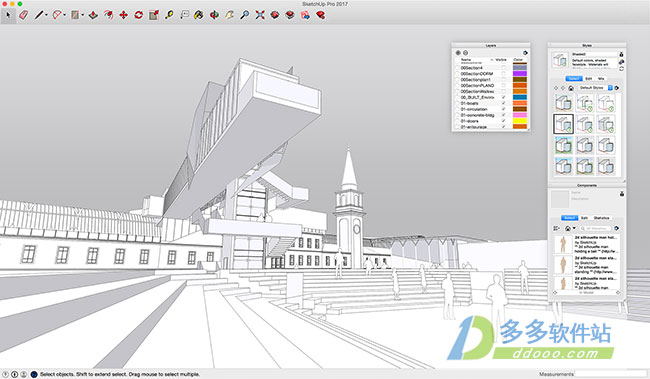Pick the Arc drawing tool
650x379 pixels.
56,15
